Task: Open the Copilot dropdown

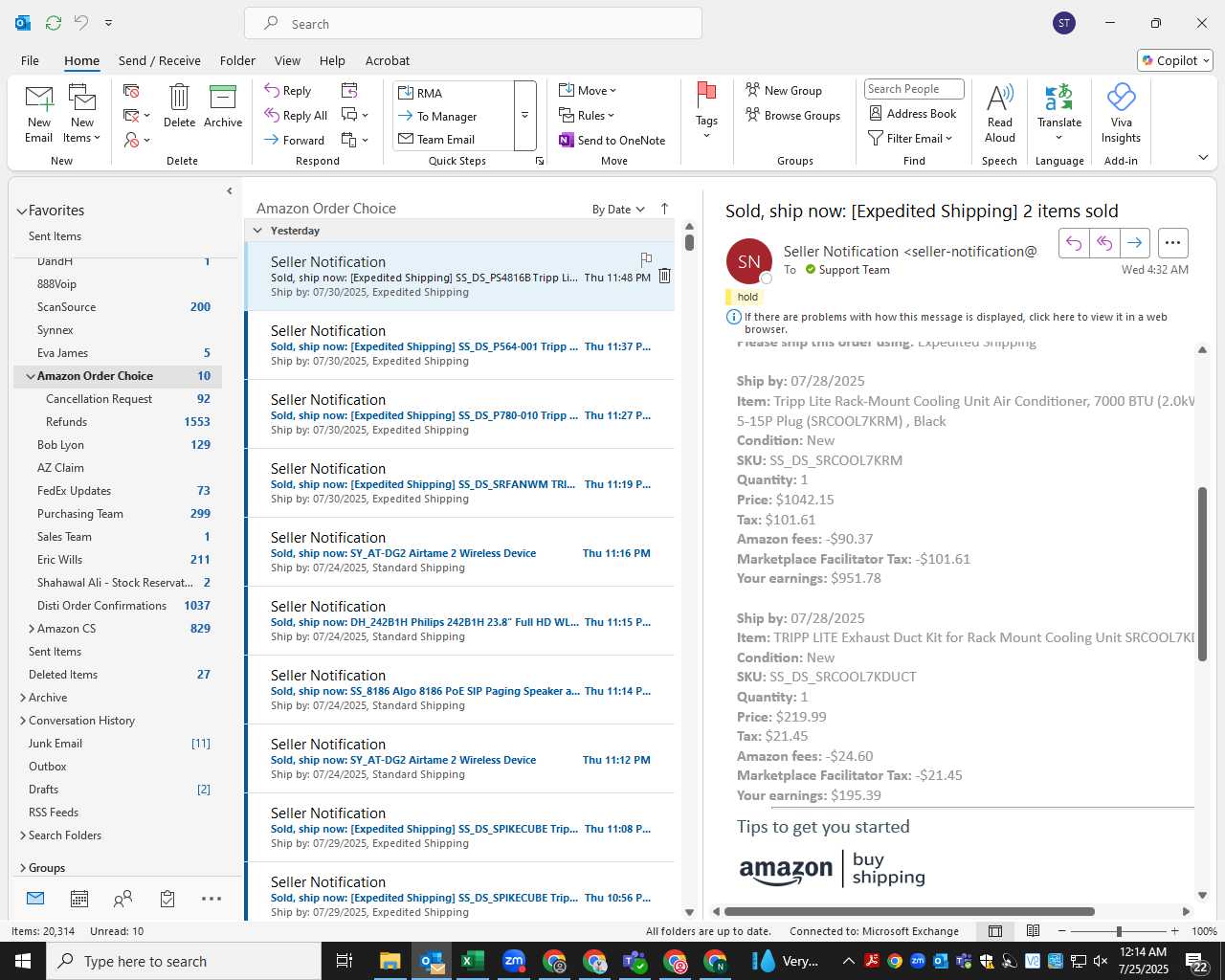Action: [1175, 60]
